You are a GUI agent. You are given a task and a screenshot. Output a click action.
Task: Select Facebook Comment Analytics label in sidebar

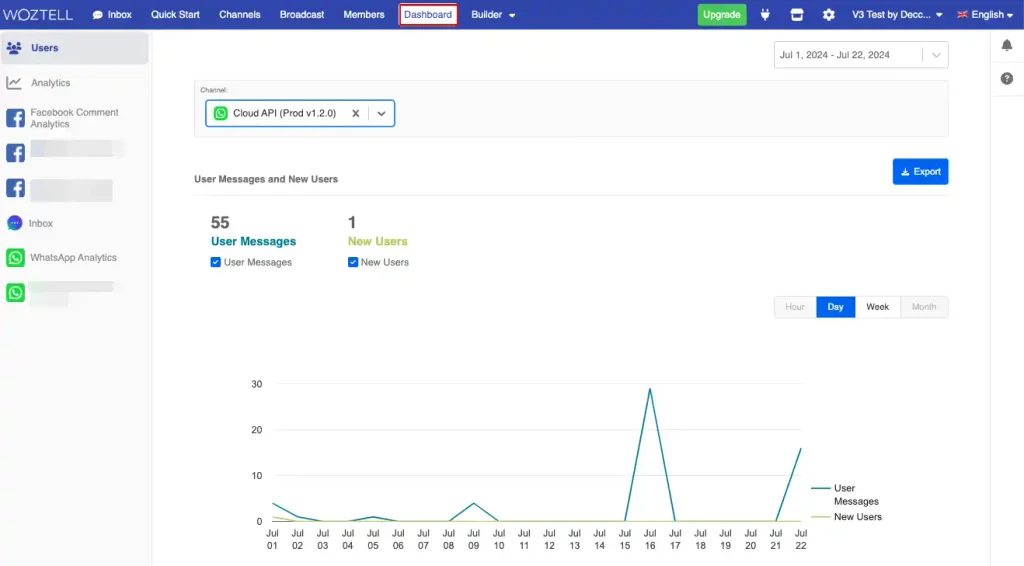click(x=74, y=118)
